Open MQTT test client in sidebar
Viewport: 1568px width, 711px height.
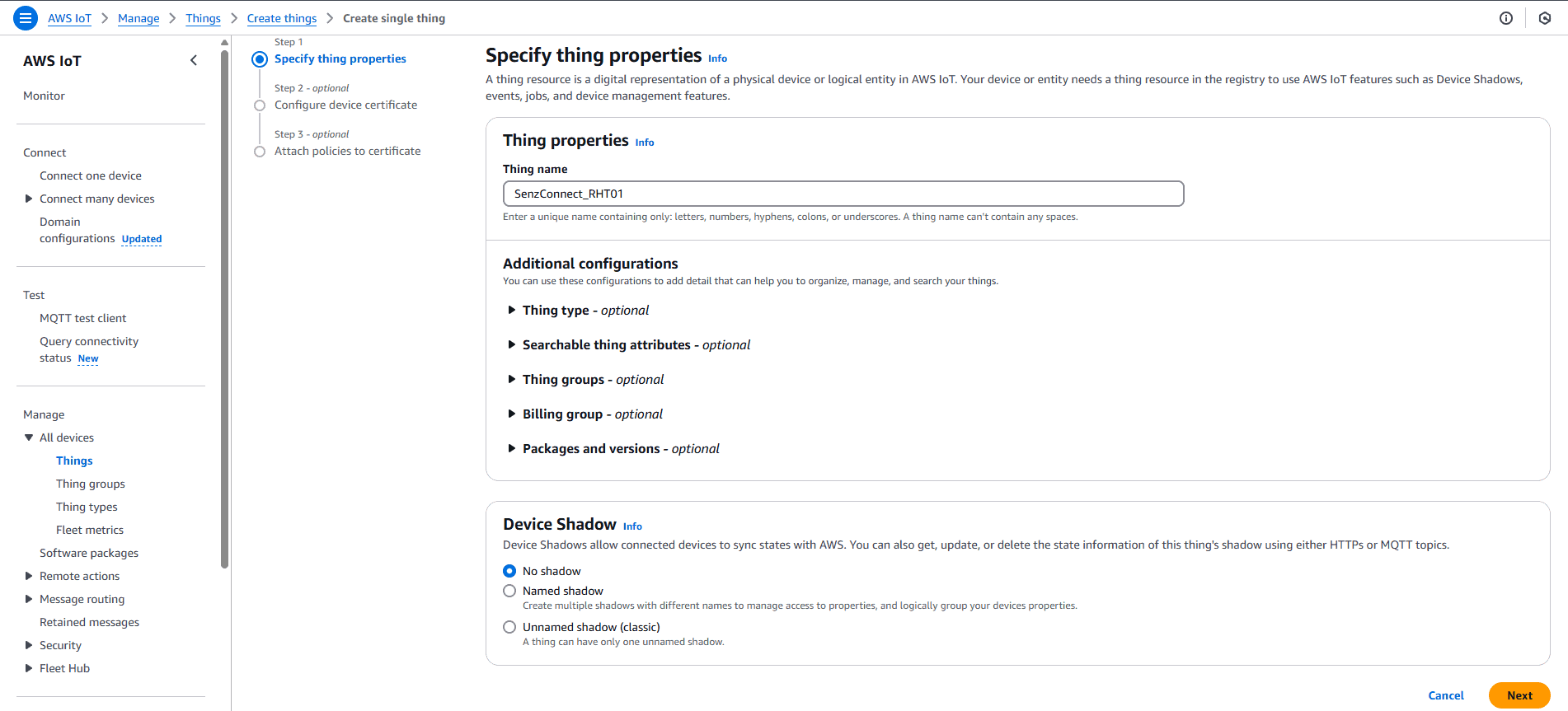(82, 318)
